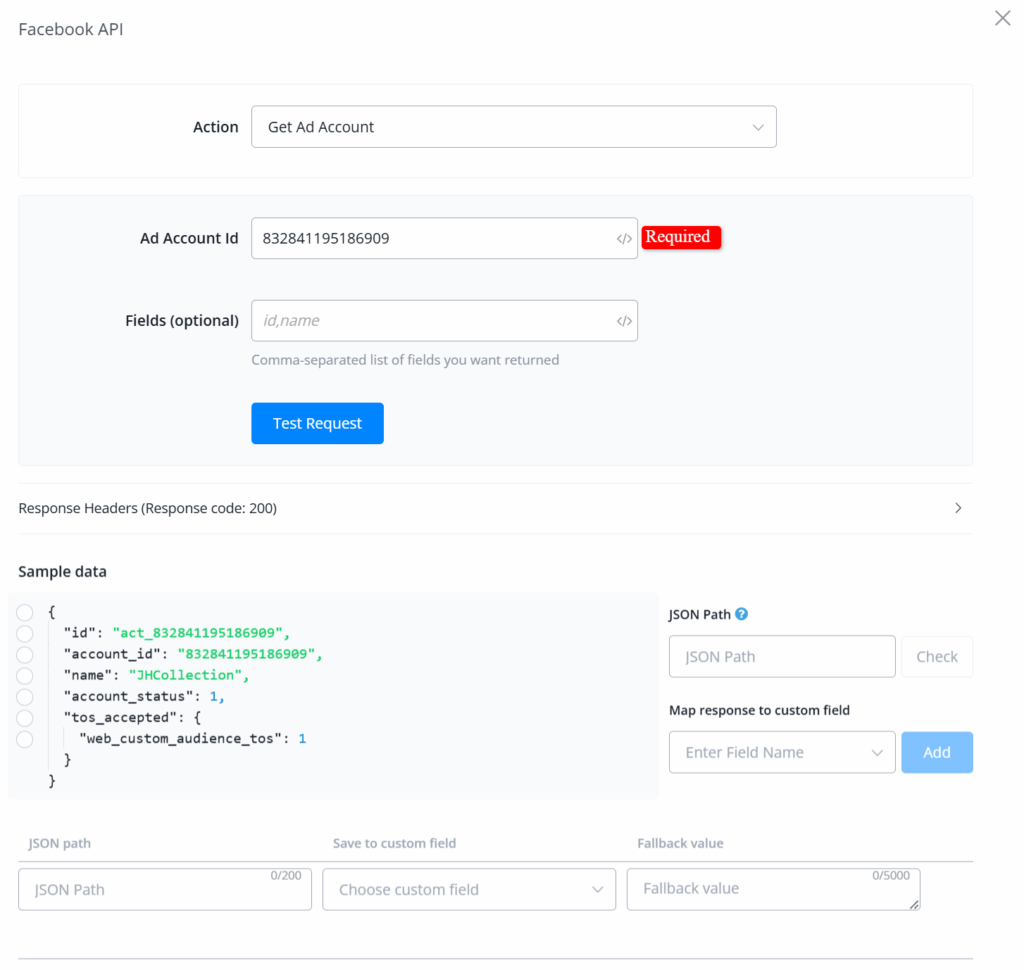Select the radio circle beside "id" line

[25, 633]
